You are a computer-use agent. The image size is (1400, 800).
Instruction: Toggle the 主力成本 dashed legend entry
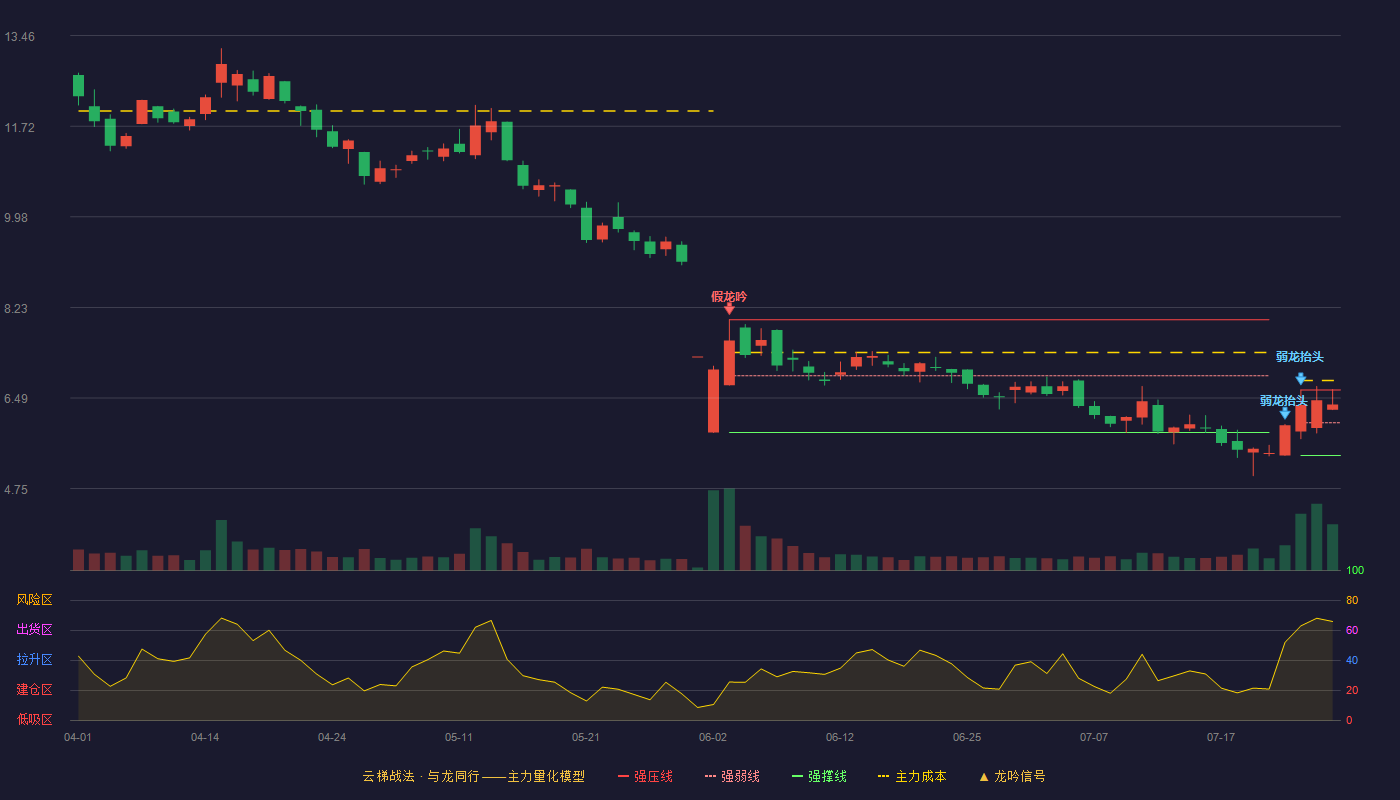pyautogui.click(x=912, y=776)
